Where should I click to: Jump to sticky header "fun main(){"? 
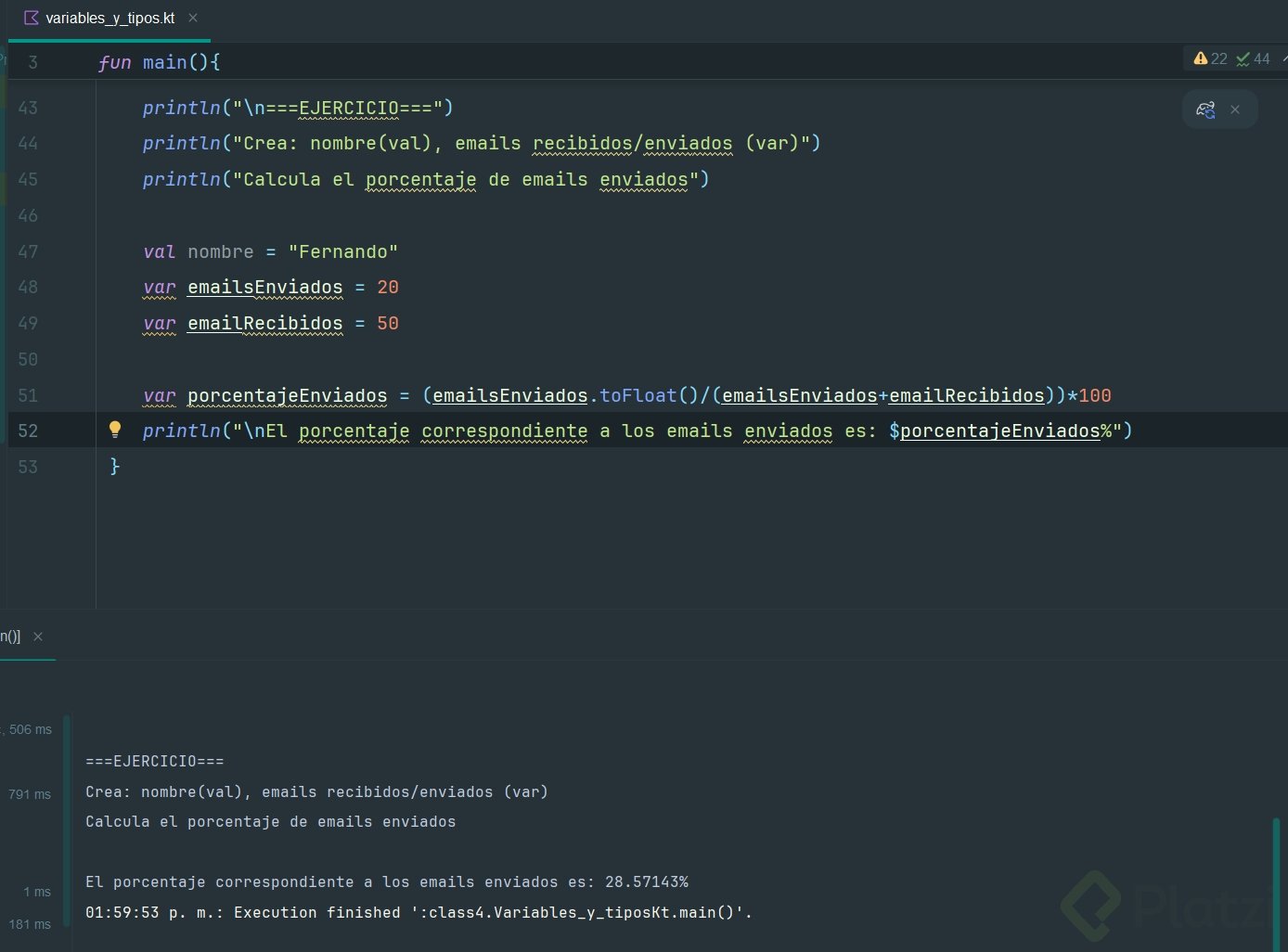[x=159, y=62]
